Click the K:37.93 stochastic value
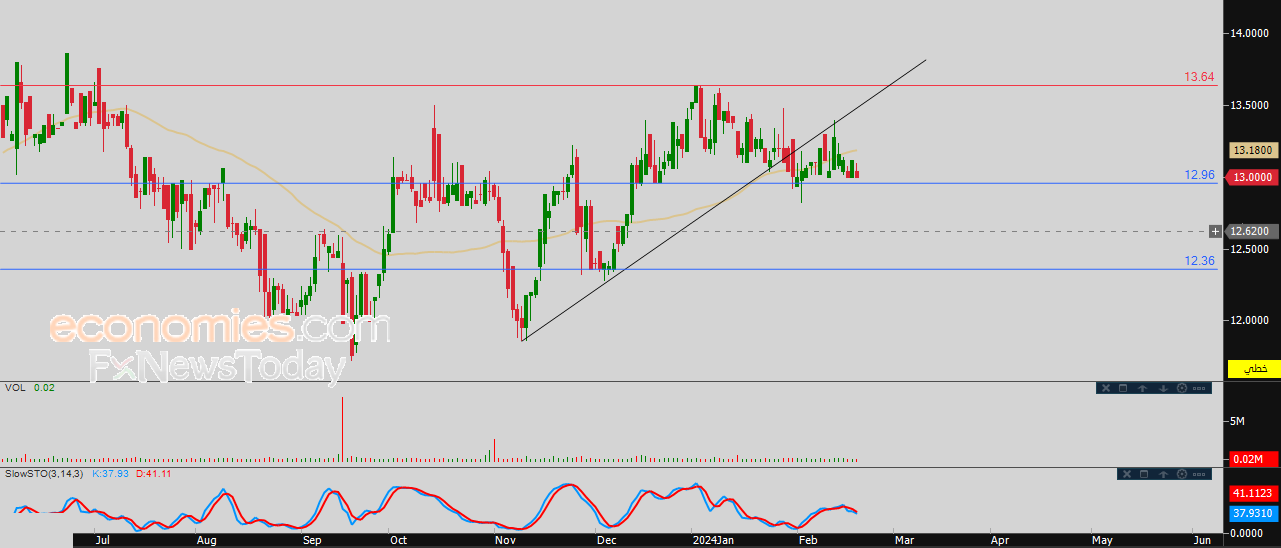 112,473
